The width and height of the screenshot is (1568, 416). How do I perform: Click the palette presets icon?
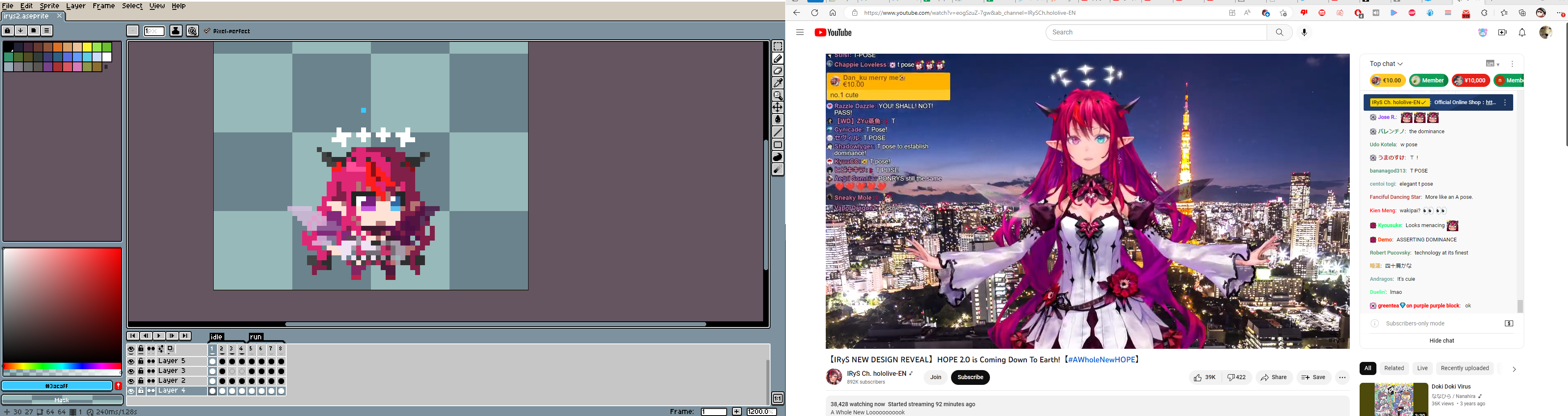point(34,30)
